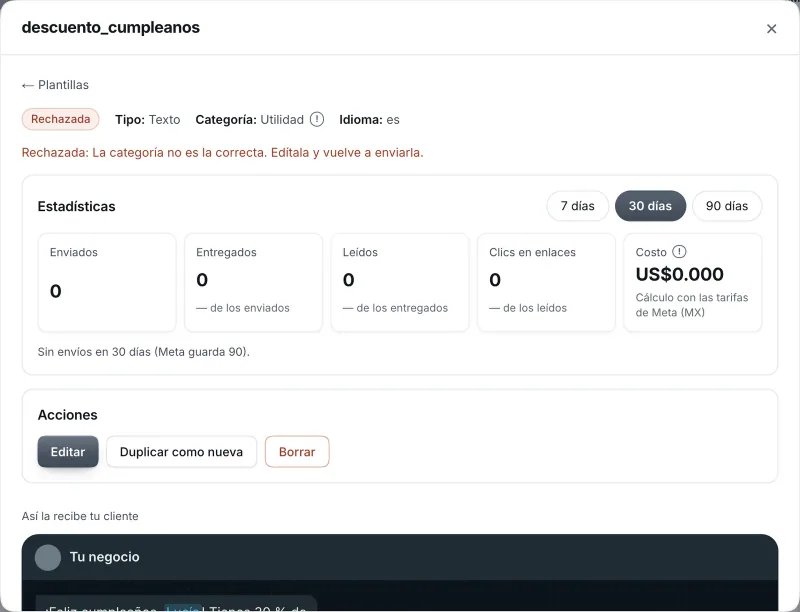Click the Editar button

tap(68, 451)
